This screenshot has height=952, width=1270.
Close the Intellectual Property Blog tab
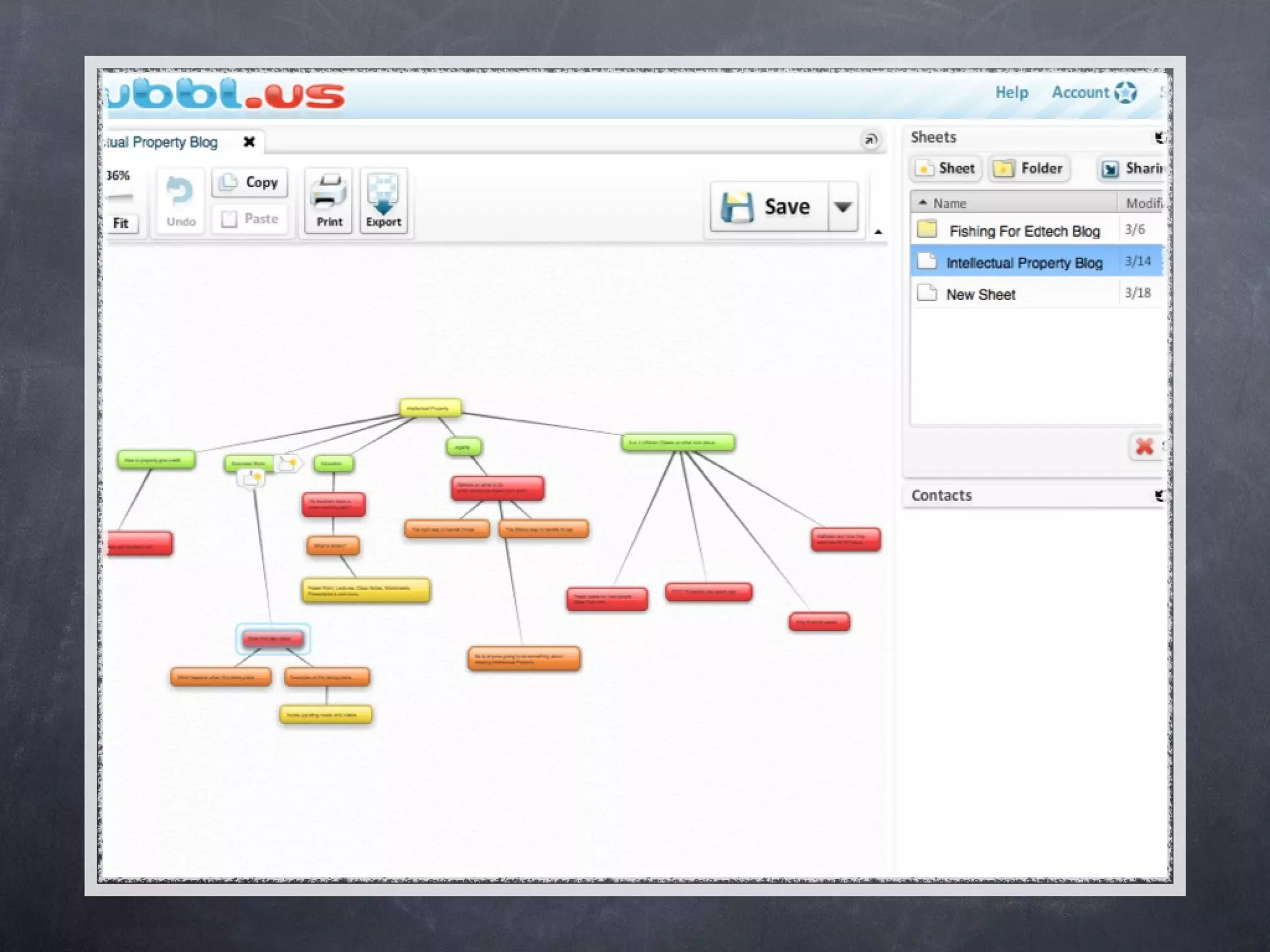249,142
